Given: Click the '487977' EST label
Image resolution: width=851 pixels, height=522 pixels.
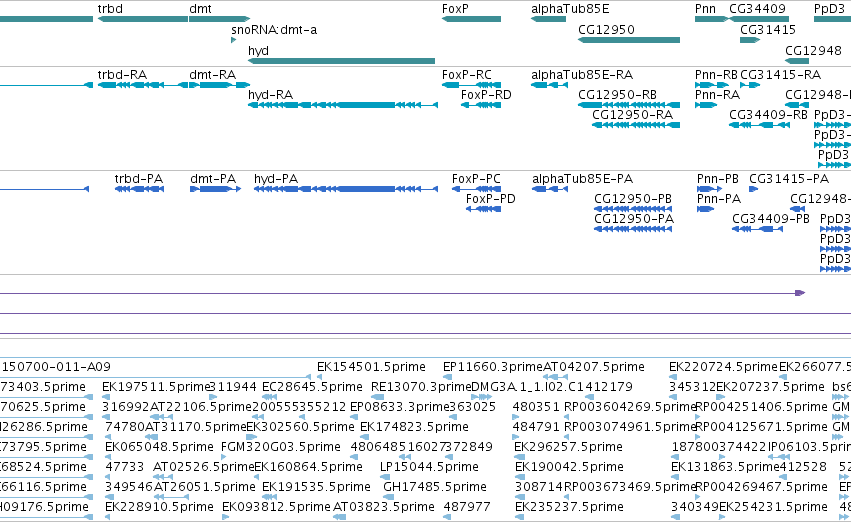Looking at the screenshot, I should [x=467, y=507].
